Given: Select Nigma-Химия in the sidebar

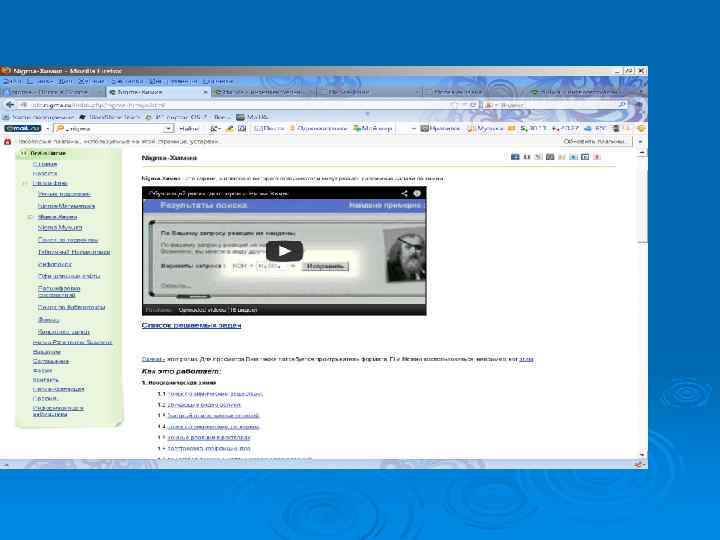Looking at the screenshot, I should point(58,217).
